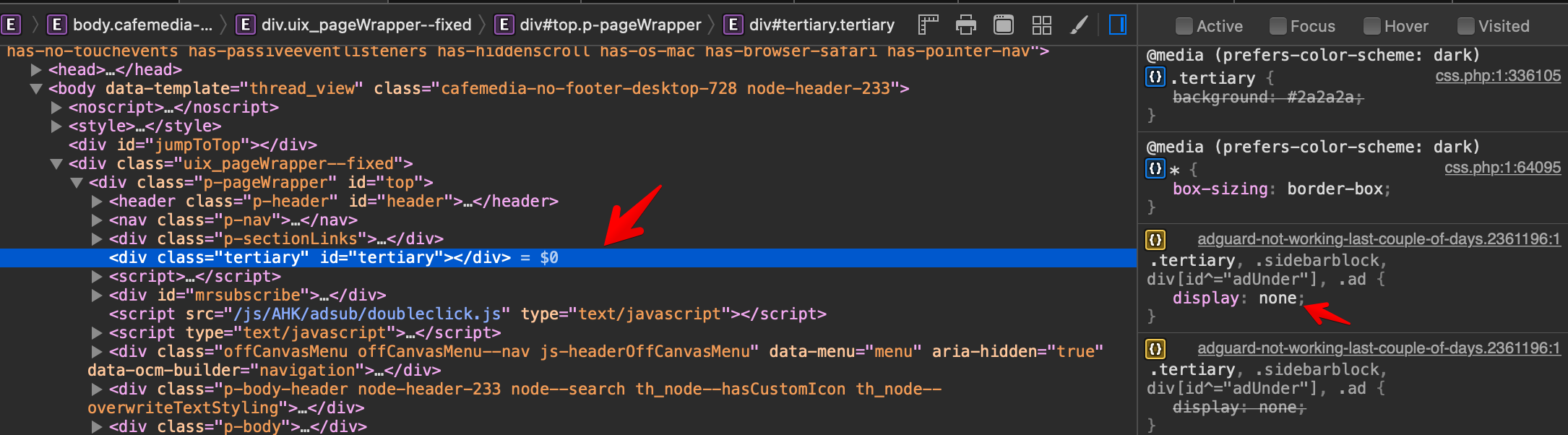Collapse the div uix_pageWrapper--fixed node
Screen dimensions: 1568x435
pos(56,164)
